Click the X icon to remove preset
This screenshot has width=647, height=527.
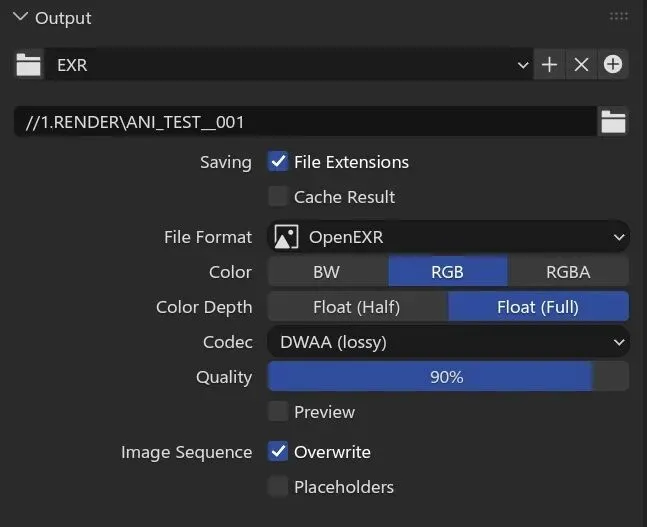[x=581, y=66]
